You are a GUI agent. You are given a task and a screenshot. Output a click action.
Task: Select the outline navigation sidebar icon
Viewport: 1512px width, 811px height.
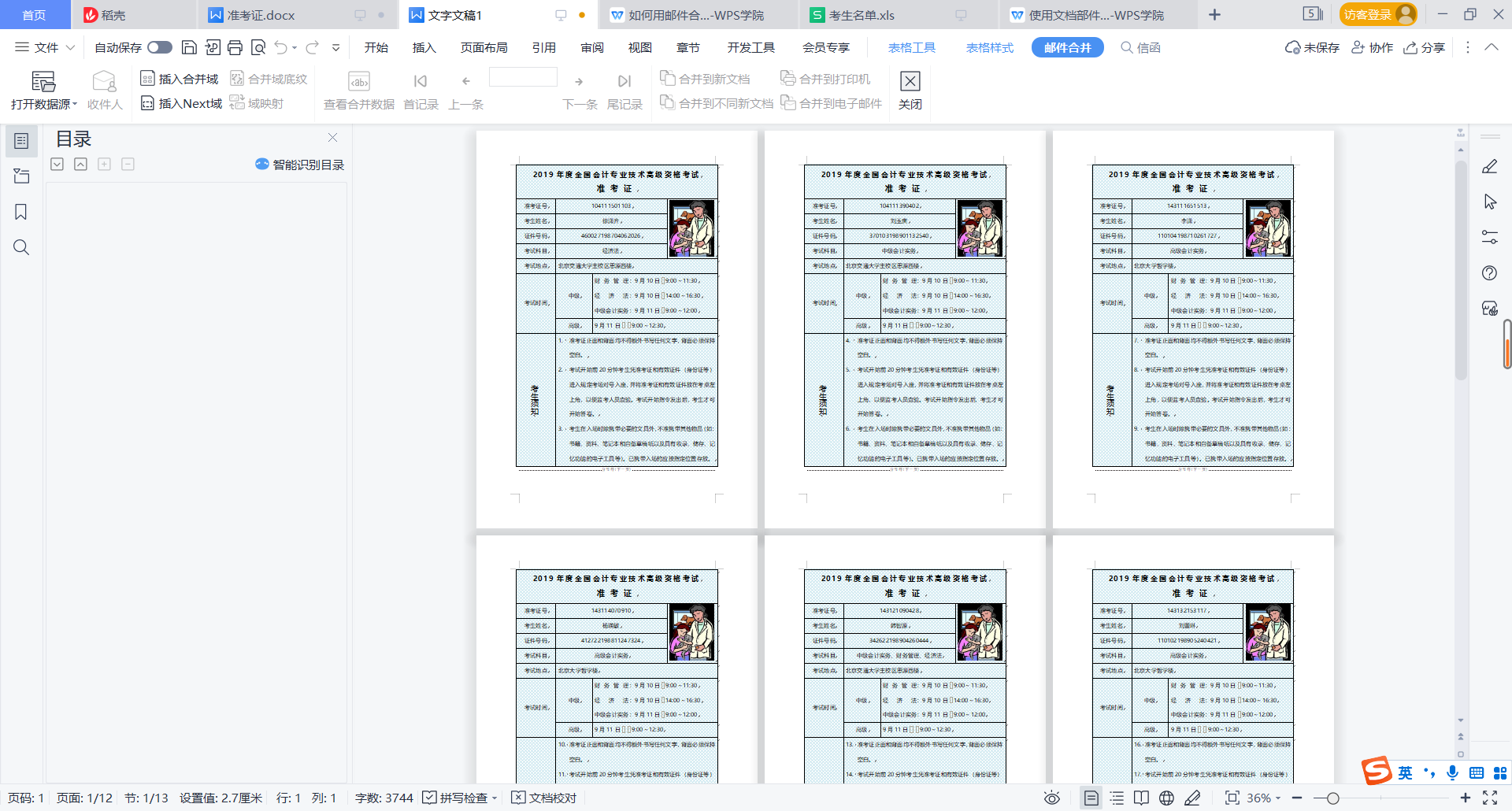[21, 141]
